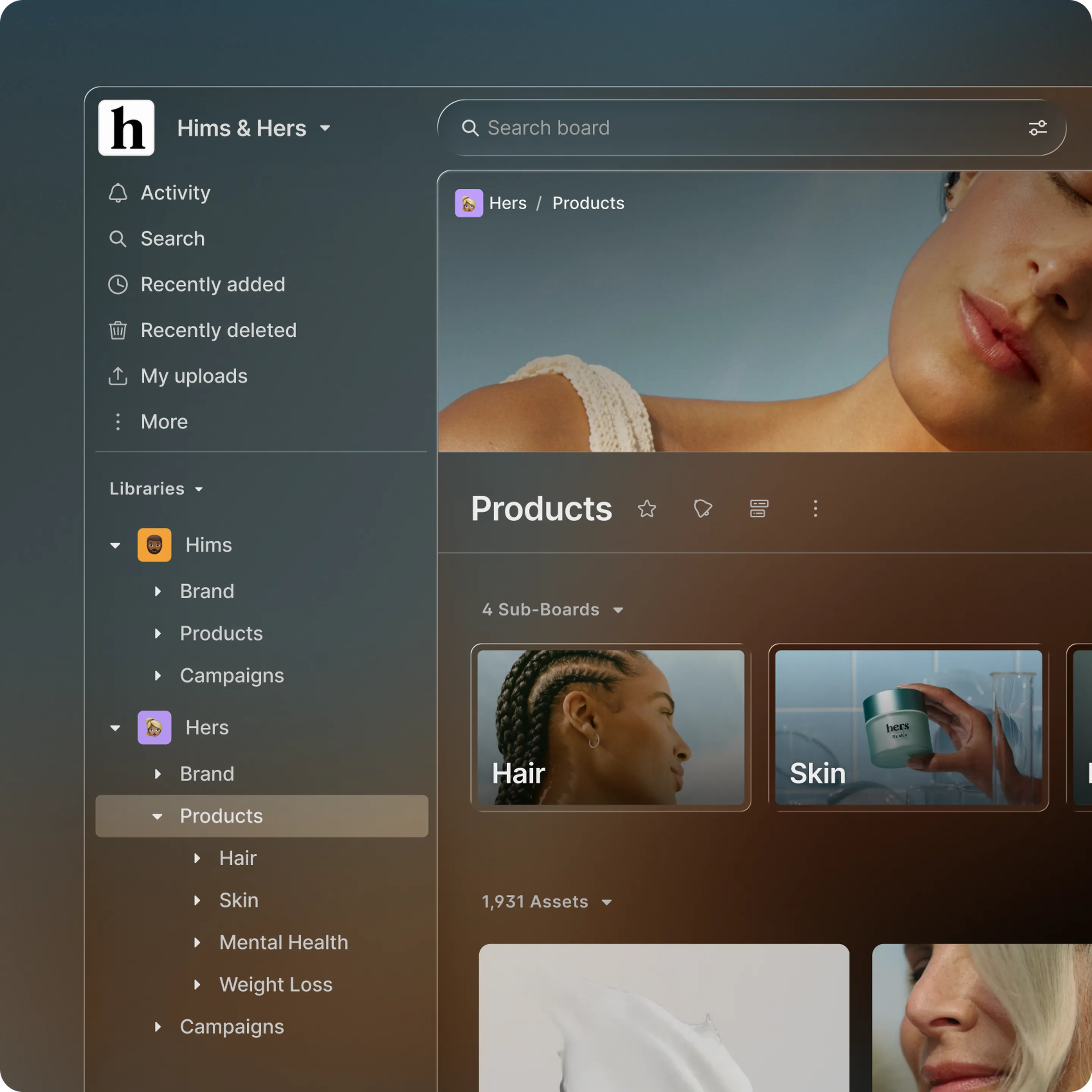The width and height of the screenshot is (1092, 1092).
Task: Open the three-dot menu next to Products
Action: pos(815,509)
